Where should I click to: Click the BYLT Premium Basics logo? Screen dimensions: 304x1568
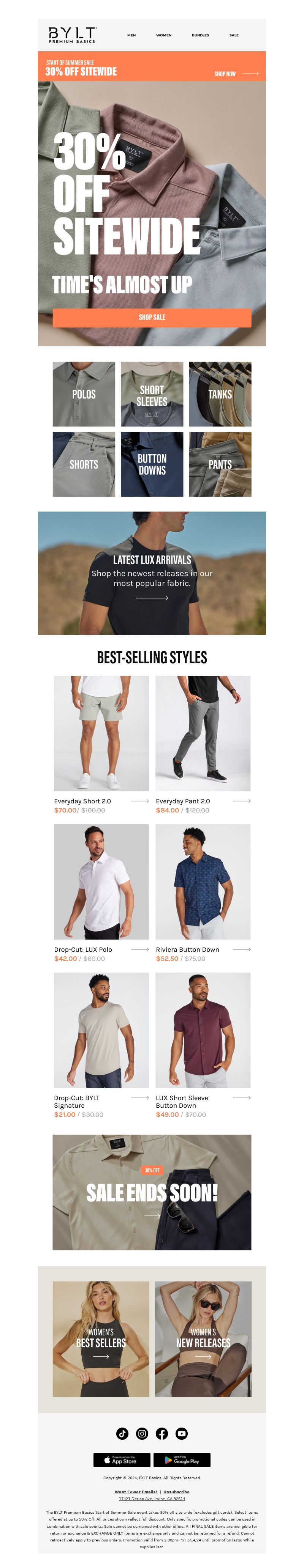point(73,35)
